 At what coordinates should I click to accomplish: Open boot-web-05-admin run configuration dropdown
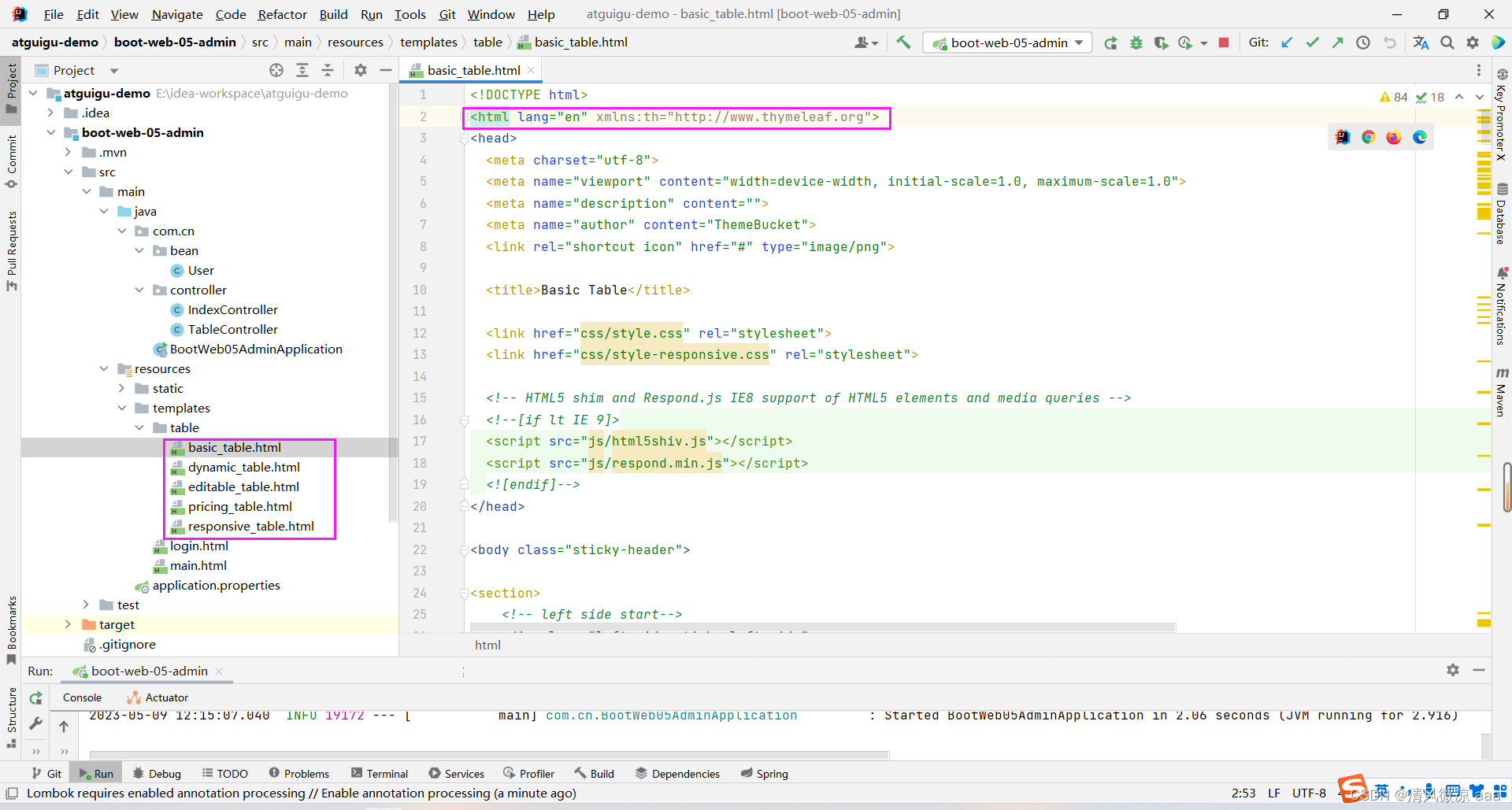pyautogui.click(x=1008, y=43)
